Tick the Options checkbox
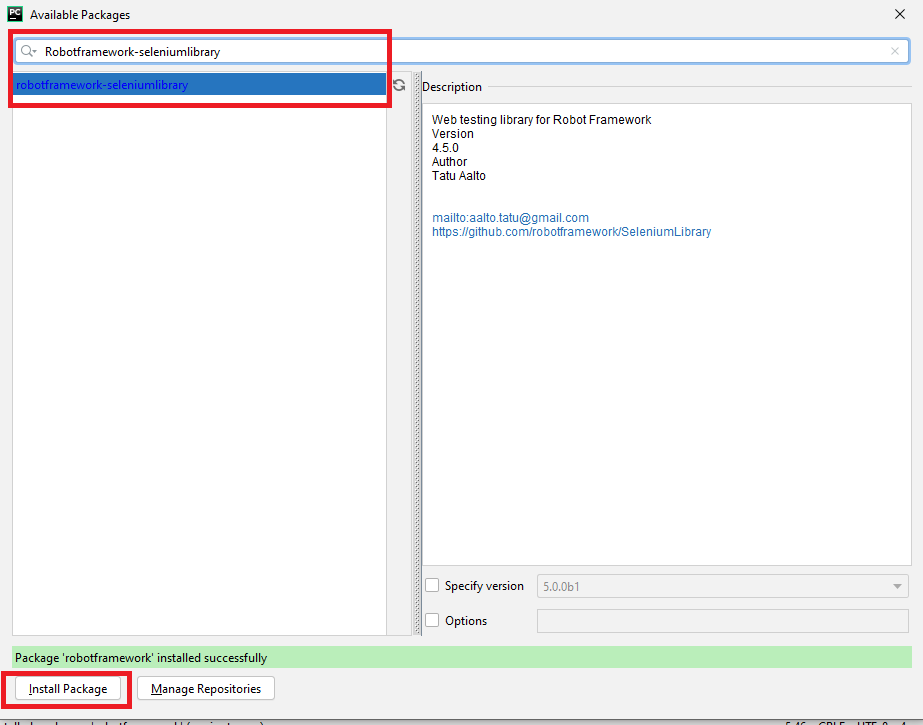This screenshot has width=923, height=725. [x=432, y=620]
